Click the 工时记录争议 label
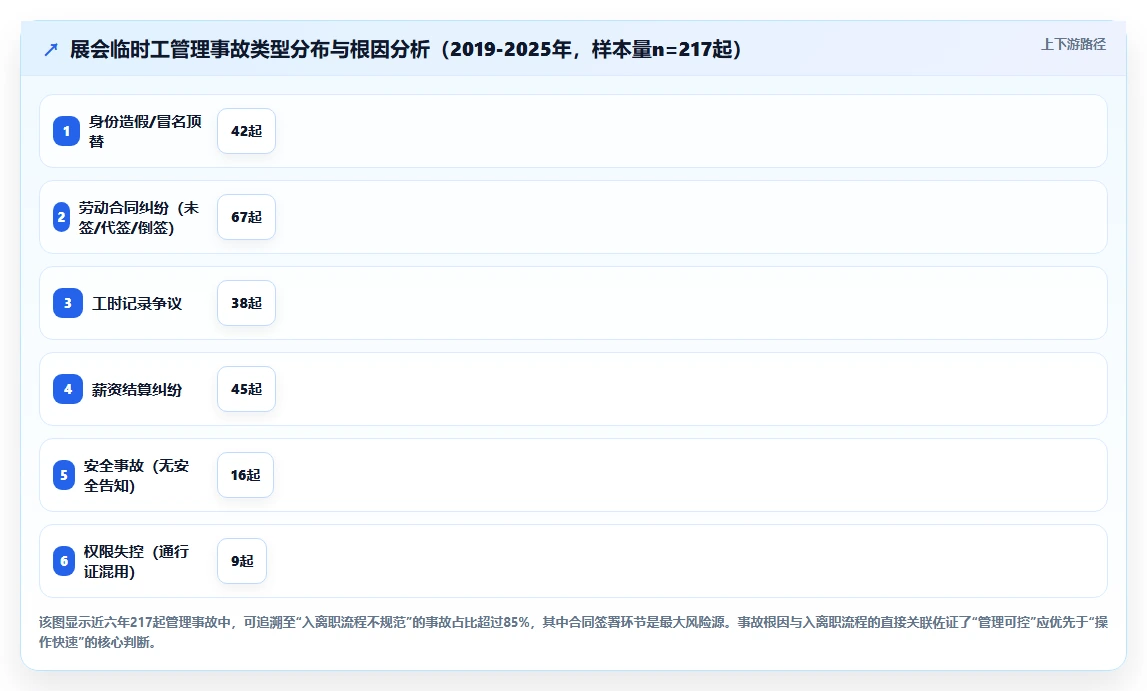Image resolution: width=1147 pixels, height=691 pixels. click(137, 303)
